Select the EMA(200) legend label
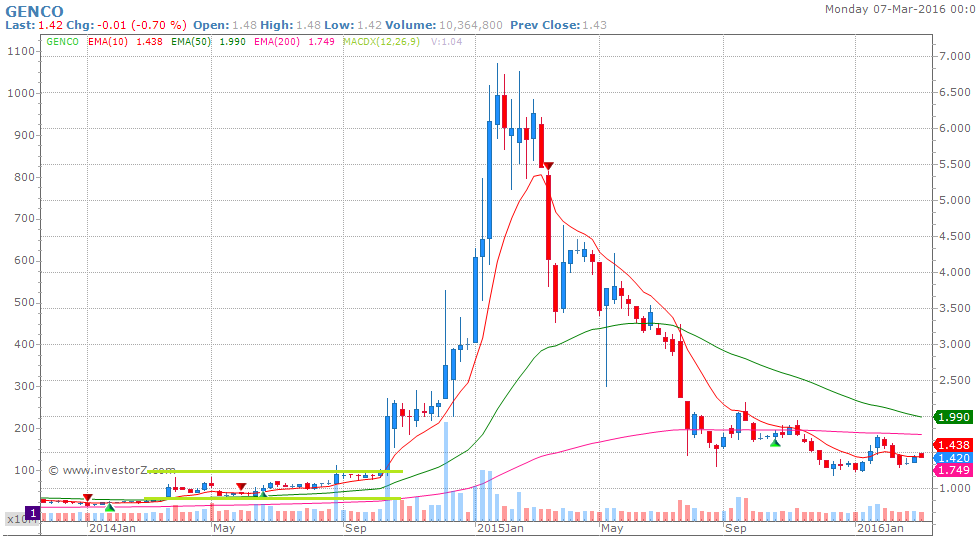 277,42
